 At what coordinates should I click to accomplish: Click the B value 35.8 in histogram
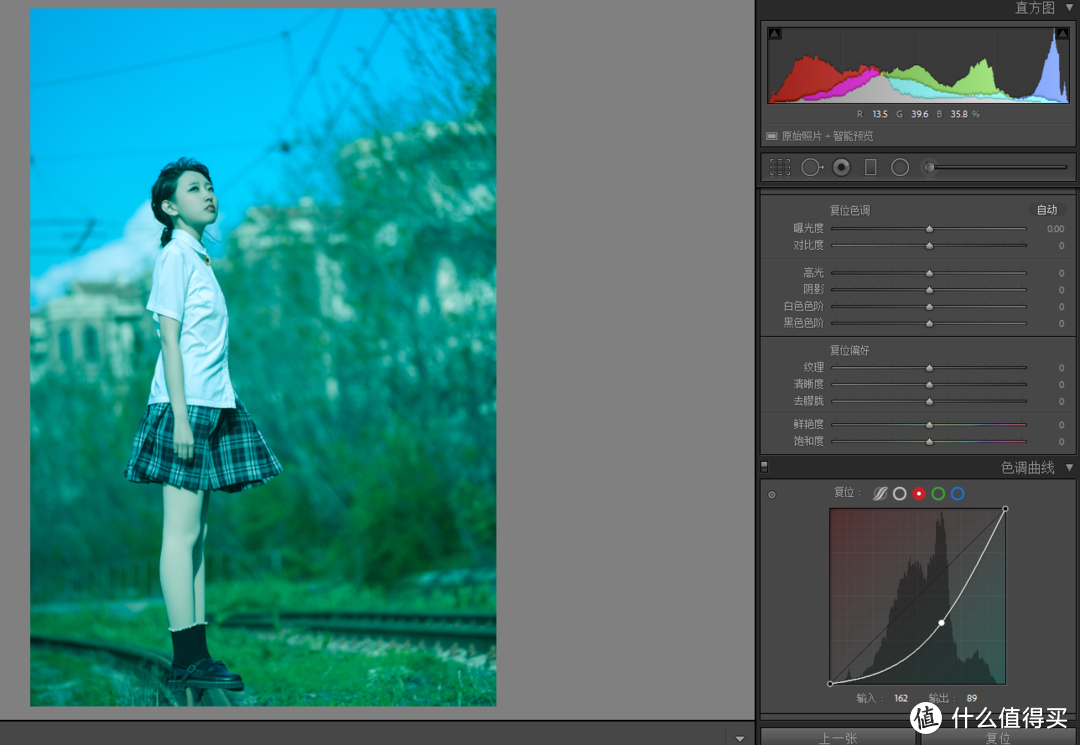click(959, 114)
